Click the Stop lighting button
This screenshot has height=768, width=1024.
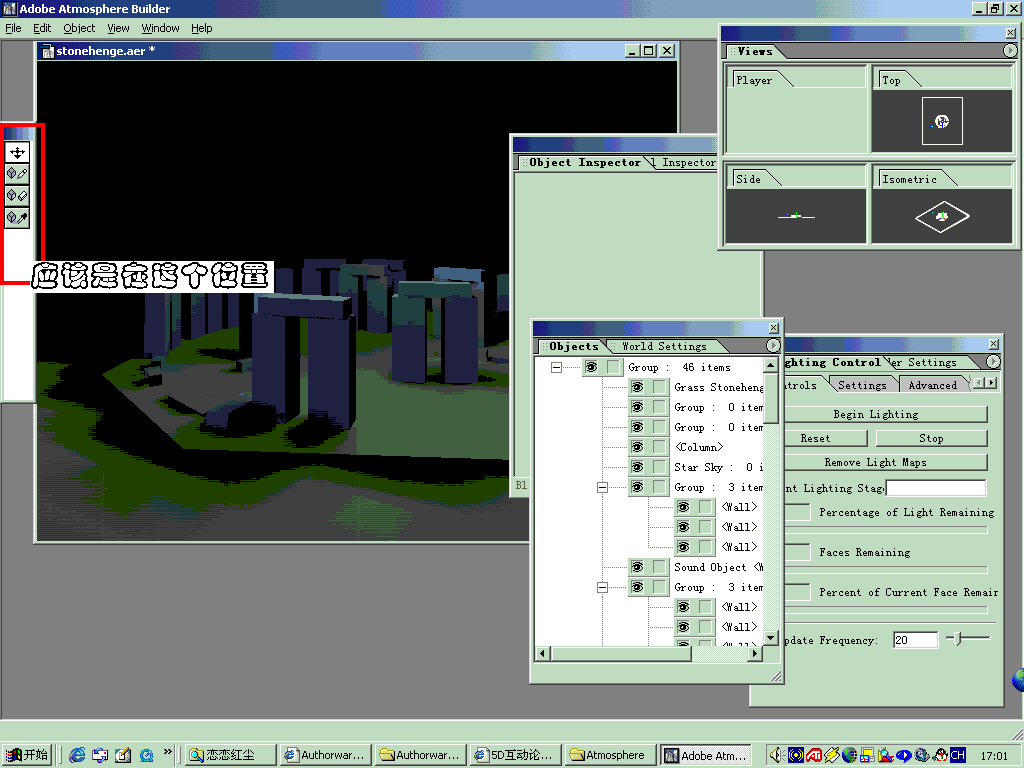(x=931, y=438)
